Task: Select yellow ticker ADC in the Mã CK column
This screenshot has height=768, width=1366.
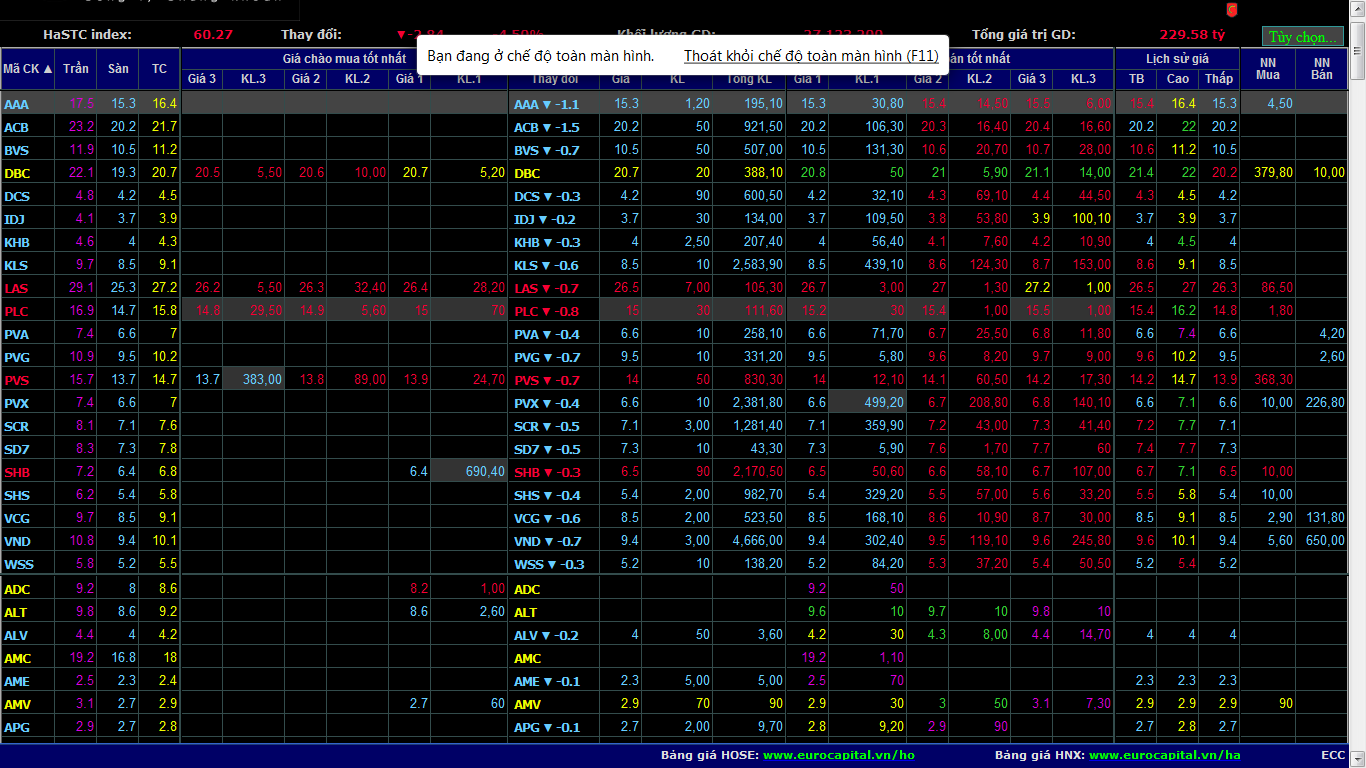Action: click(17, 589)
